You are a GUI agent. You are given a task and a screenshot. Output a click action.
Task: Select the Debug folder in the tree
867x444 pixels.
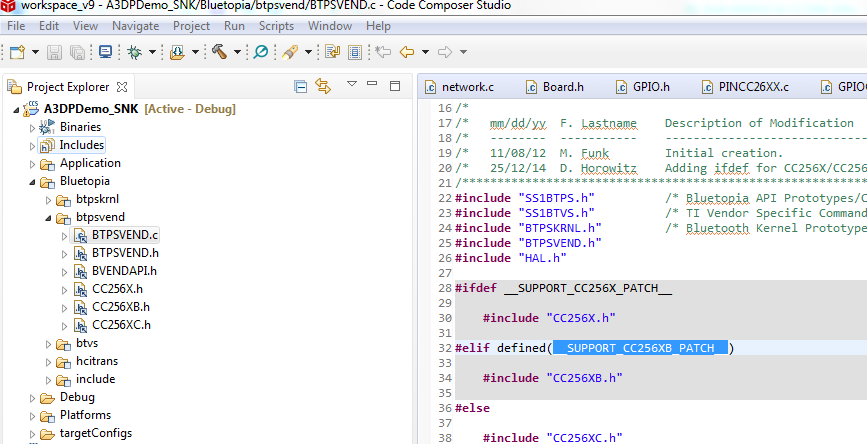[x=77, y=397]
